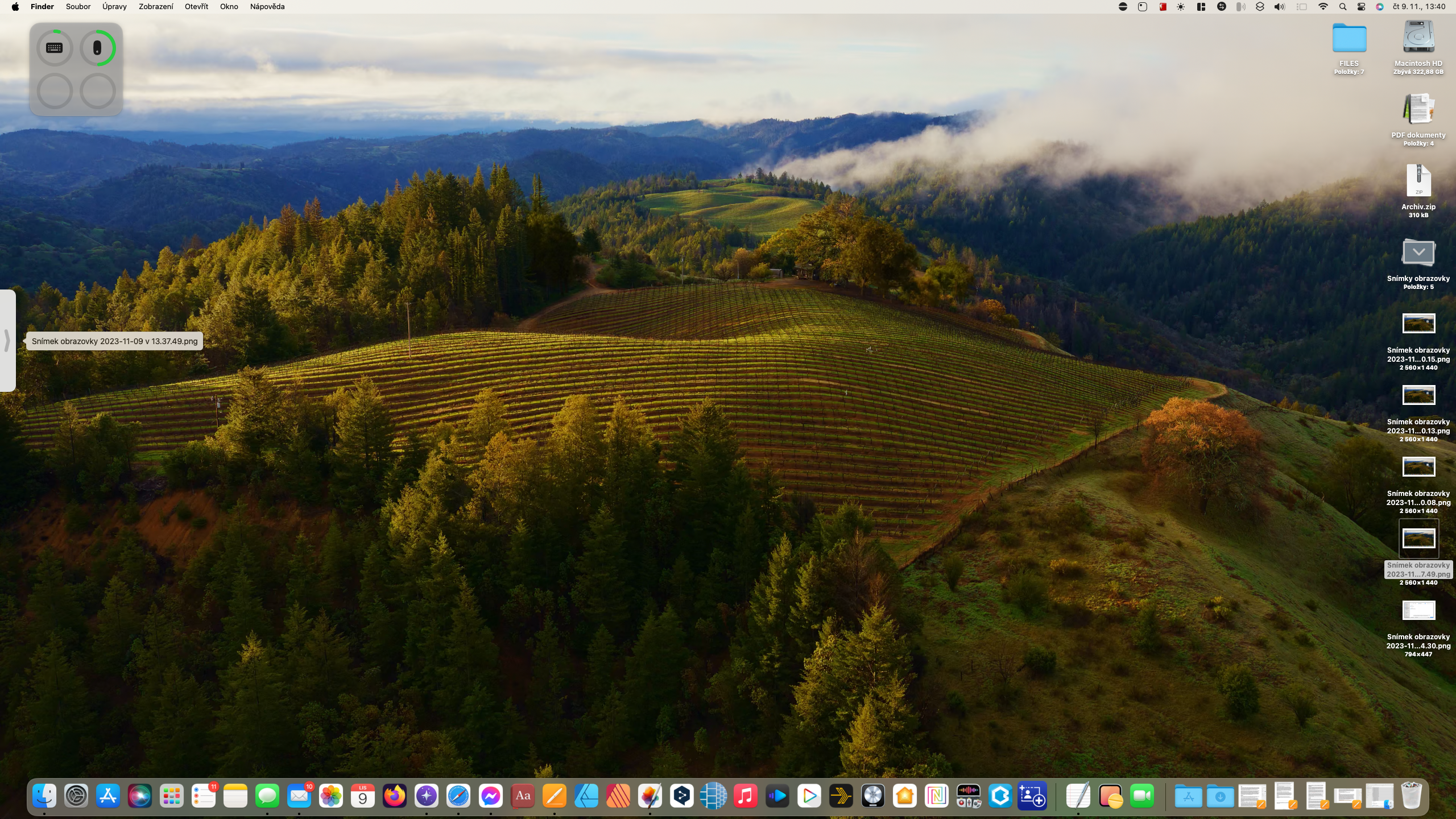Launch Safari from the Dock

click(458, 796)
